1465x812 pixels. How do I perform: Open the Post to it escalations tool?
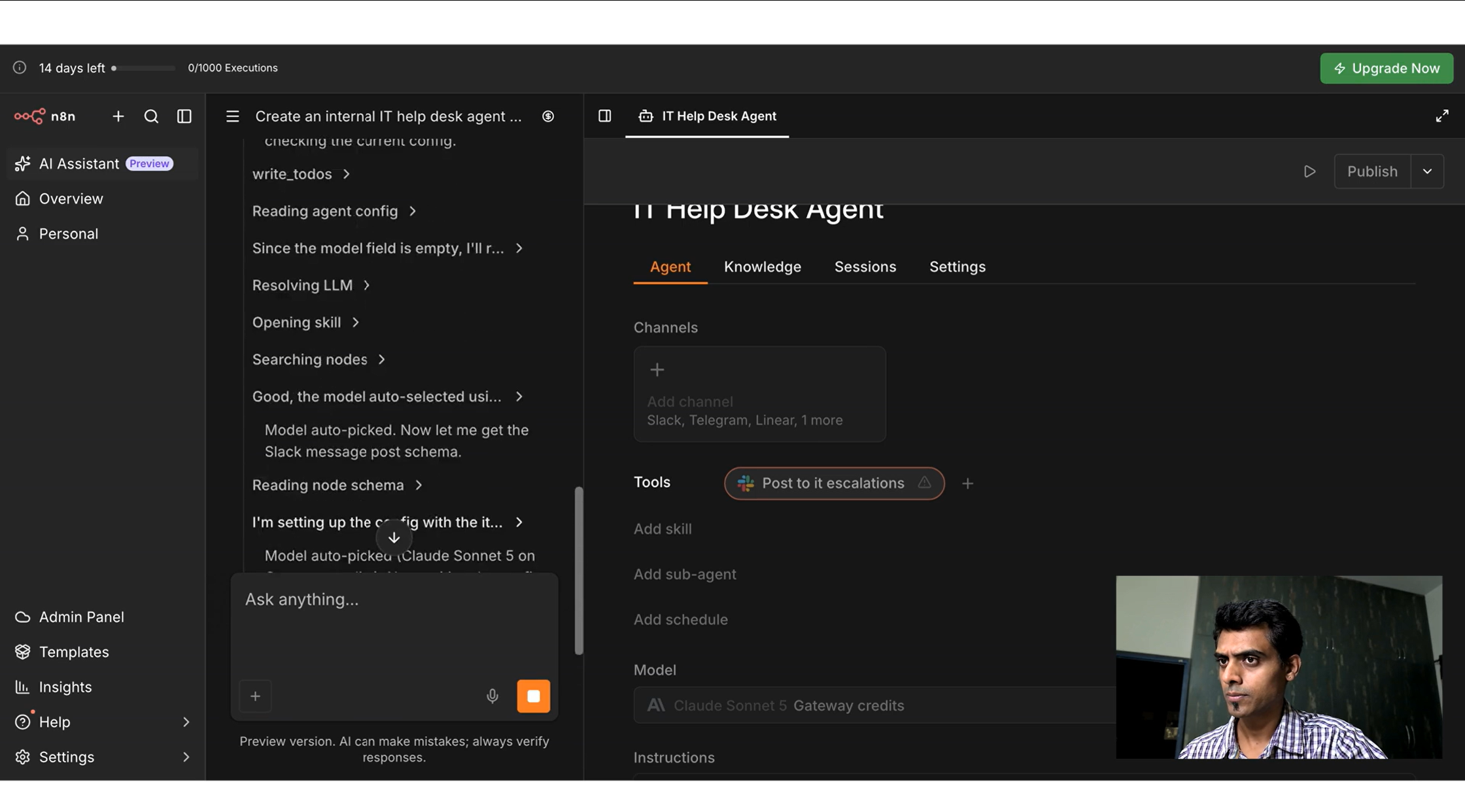coord(834,483)
